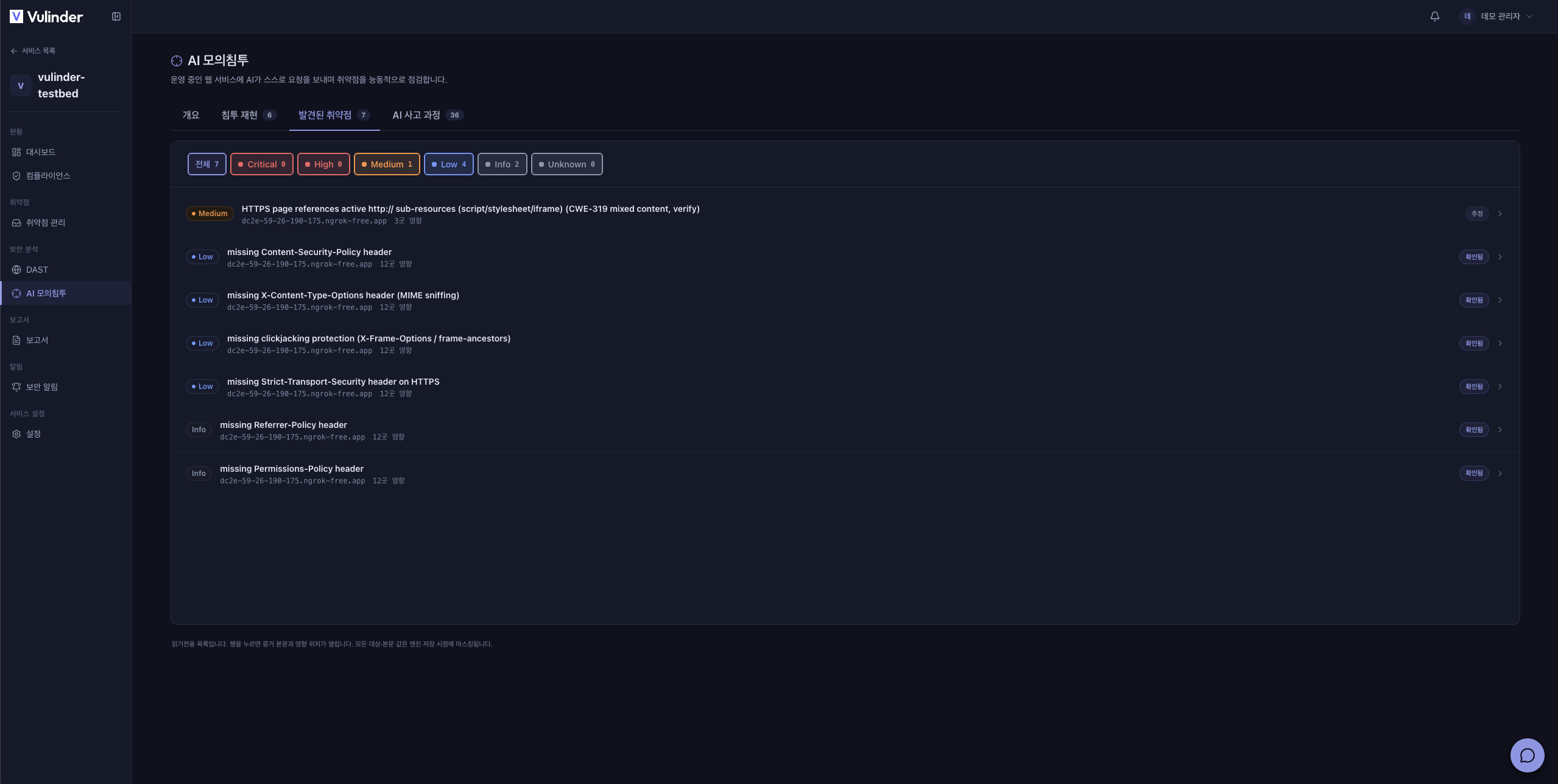Select the 발견된 취약점 tab
The image size is (1558, 784).
[334, 115]
